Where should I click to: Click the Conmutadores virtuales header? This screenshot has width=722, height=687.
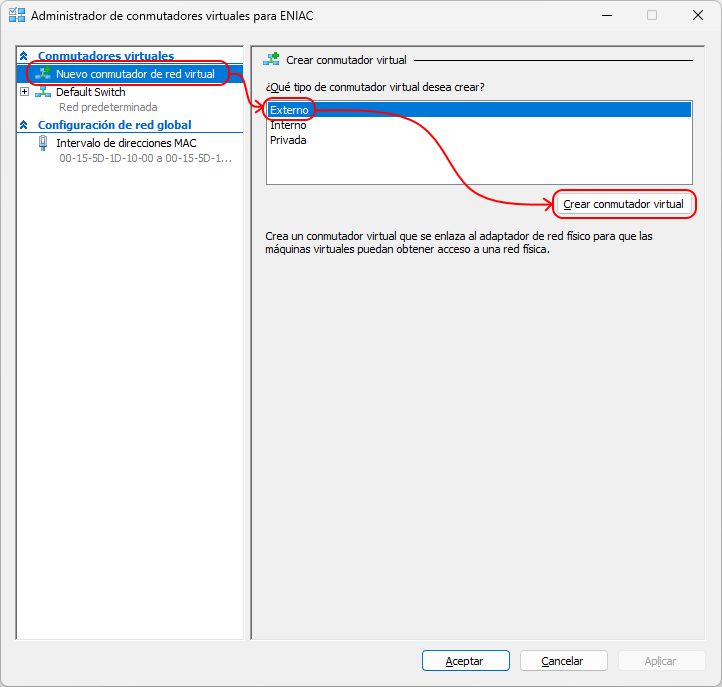tap(106, 56)
